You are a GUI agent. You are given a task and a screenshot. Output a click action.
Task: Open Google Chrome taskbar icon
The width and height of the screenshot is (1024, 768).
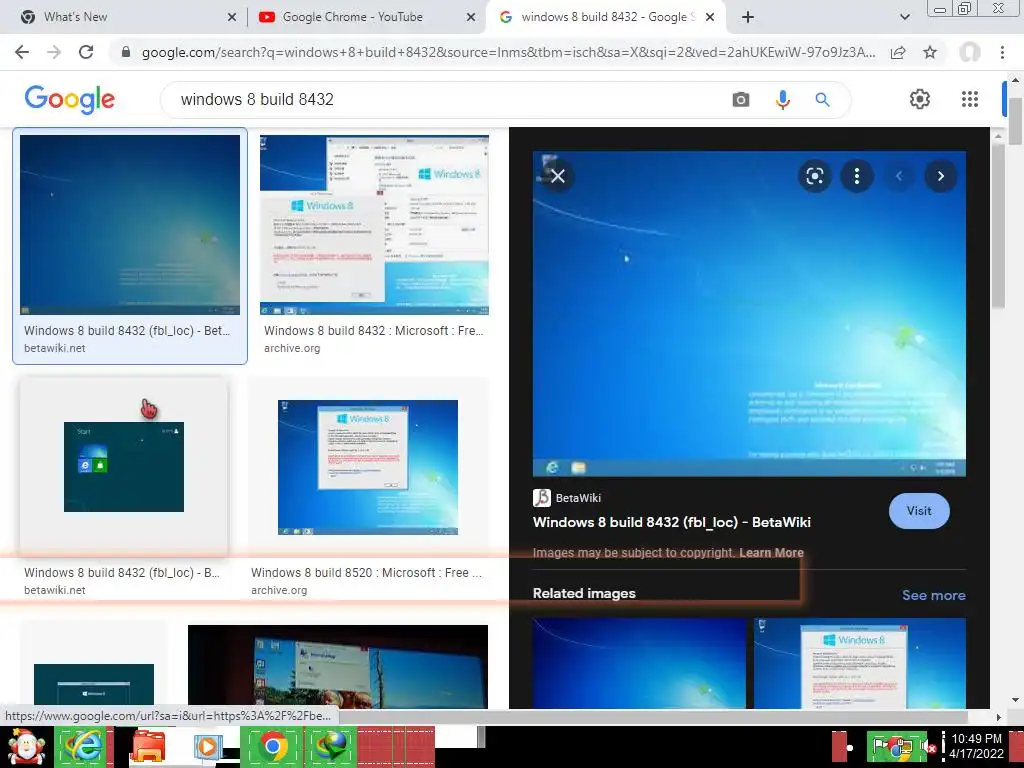click(x=273, y=747)
